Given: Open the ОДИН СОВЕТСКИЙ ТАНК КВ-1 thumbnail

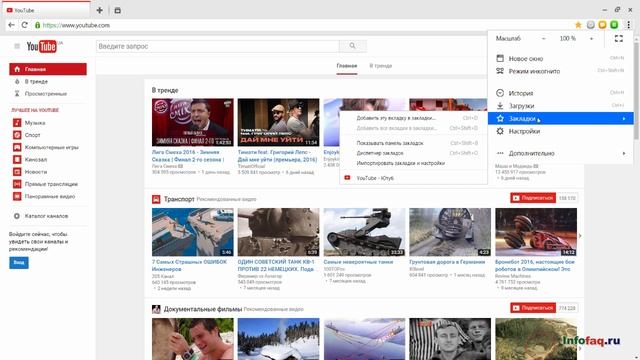Looking at the screenshot, I should coord(278,232).
